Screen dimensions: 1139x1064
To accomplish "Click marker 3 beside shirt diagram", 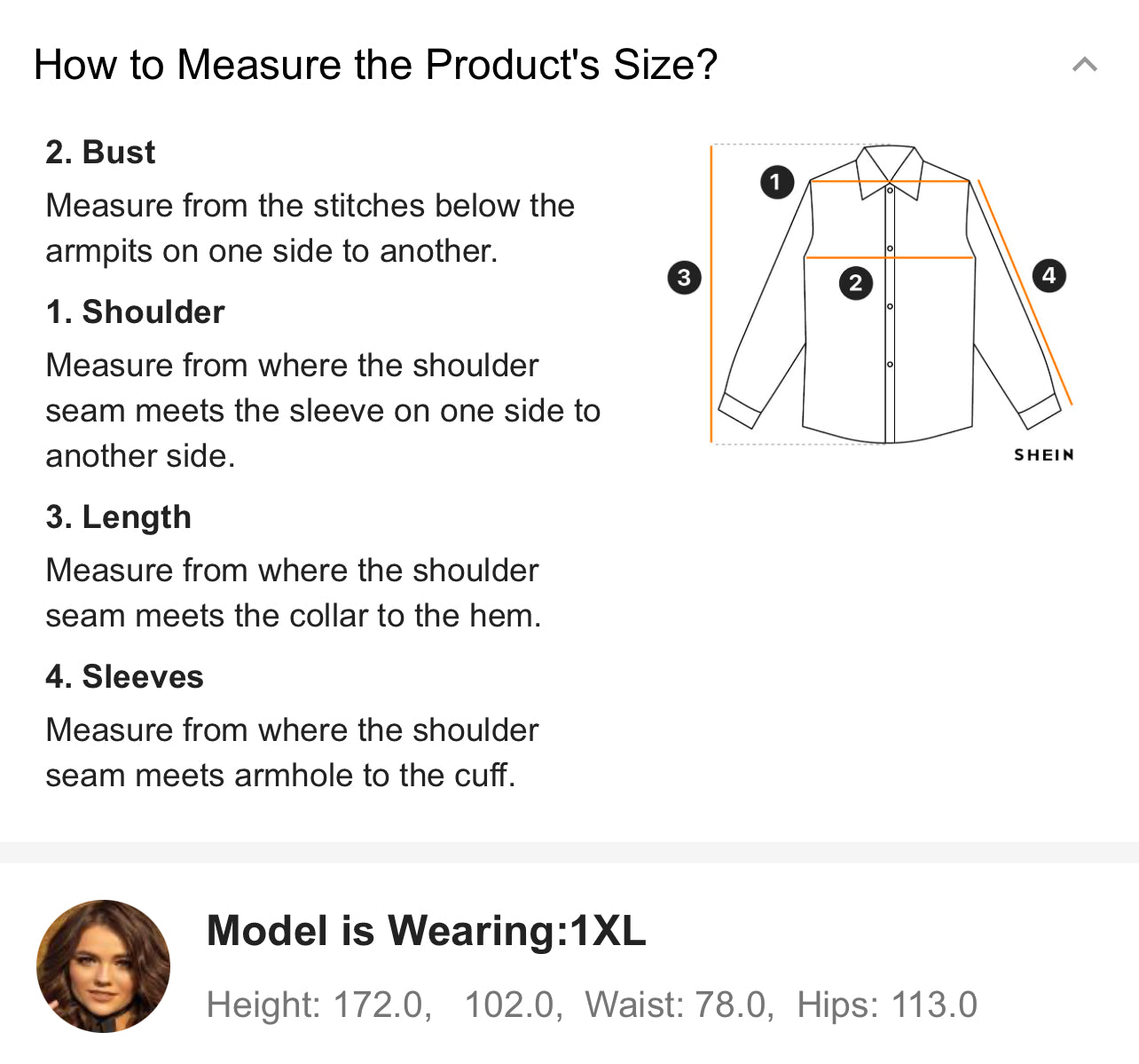I will click(x=683, y=278).
